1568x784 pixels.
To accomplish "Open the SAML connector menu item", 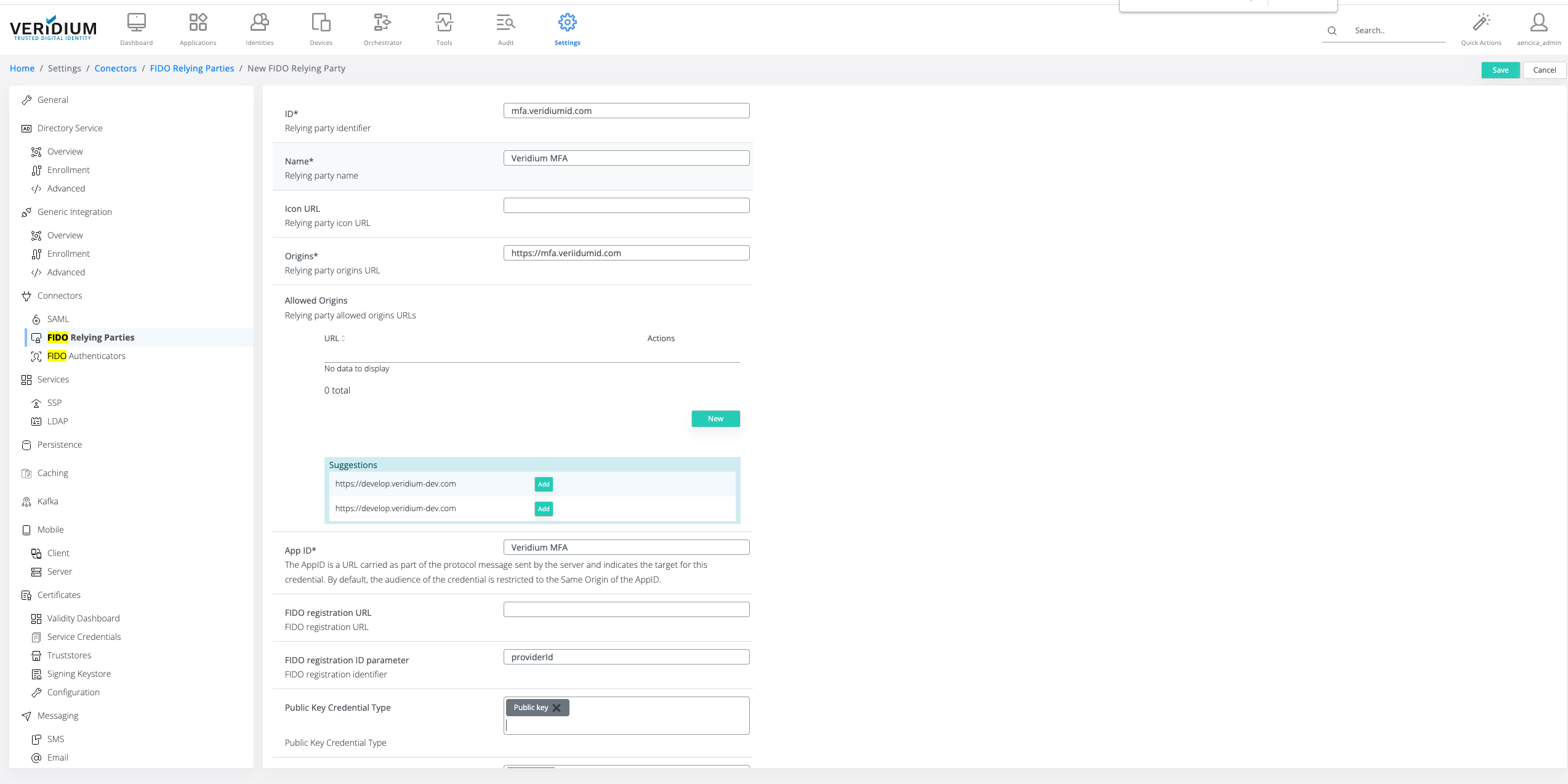I will coord(58,319).
